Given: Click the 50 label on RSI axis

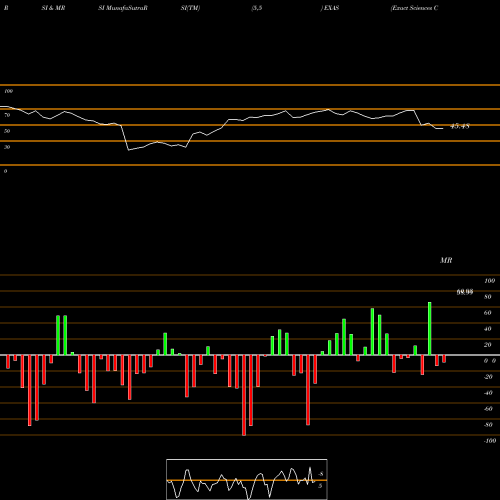Looking at the screenshot, I should coord(7,131).
